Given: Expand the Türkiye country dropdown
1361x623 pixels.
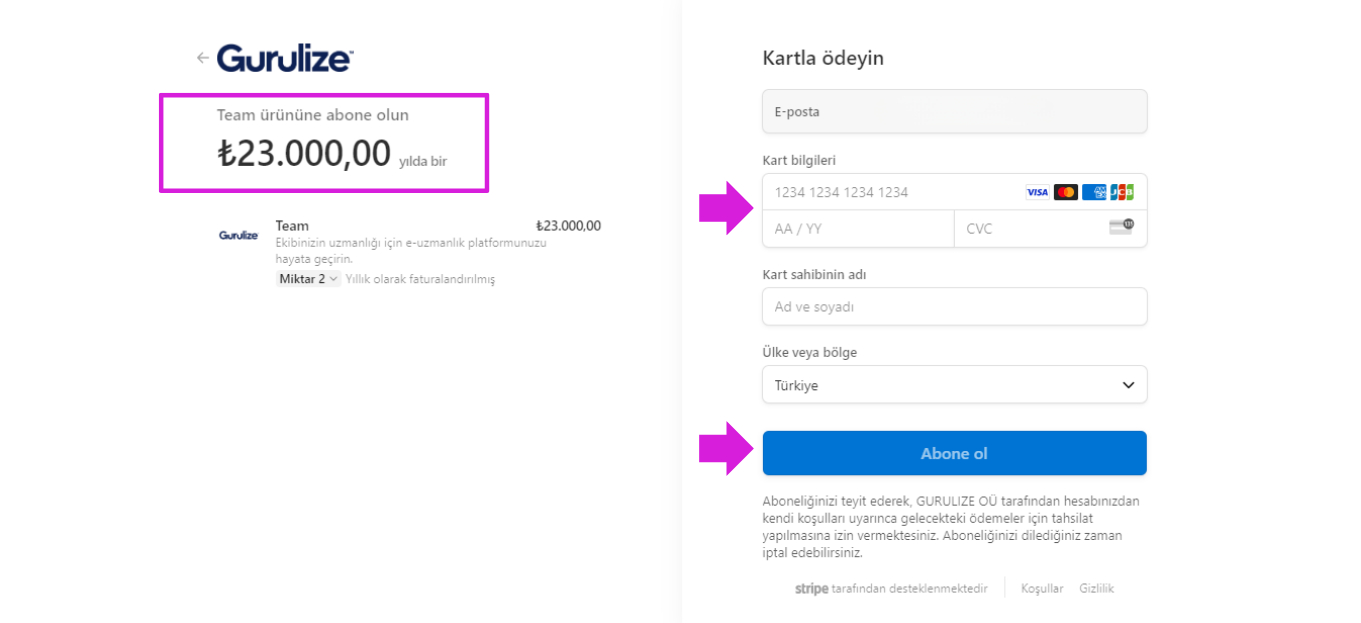Looking at the screenshot, I should point(954,385).
